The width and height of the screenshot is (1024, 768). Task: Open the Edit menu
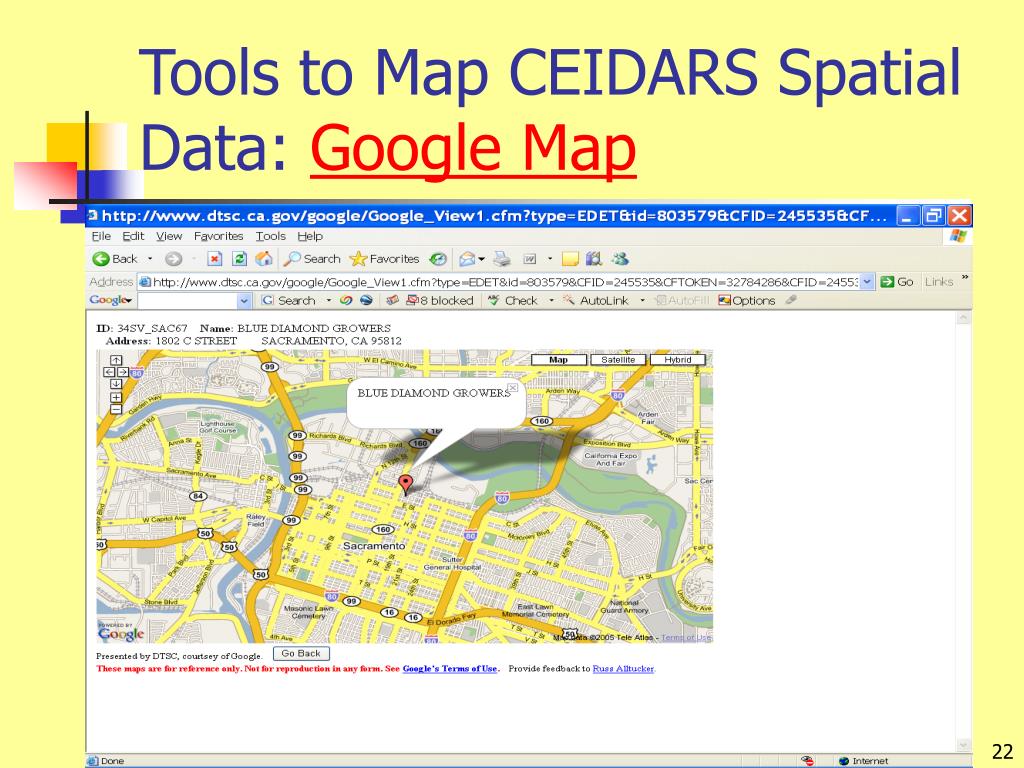pos(133,236)
